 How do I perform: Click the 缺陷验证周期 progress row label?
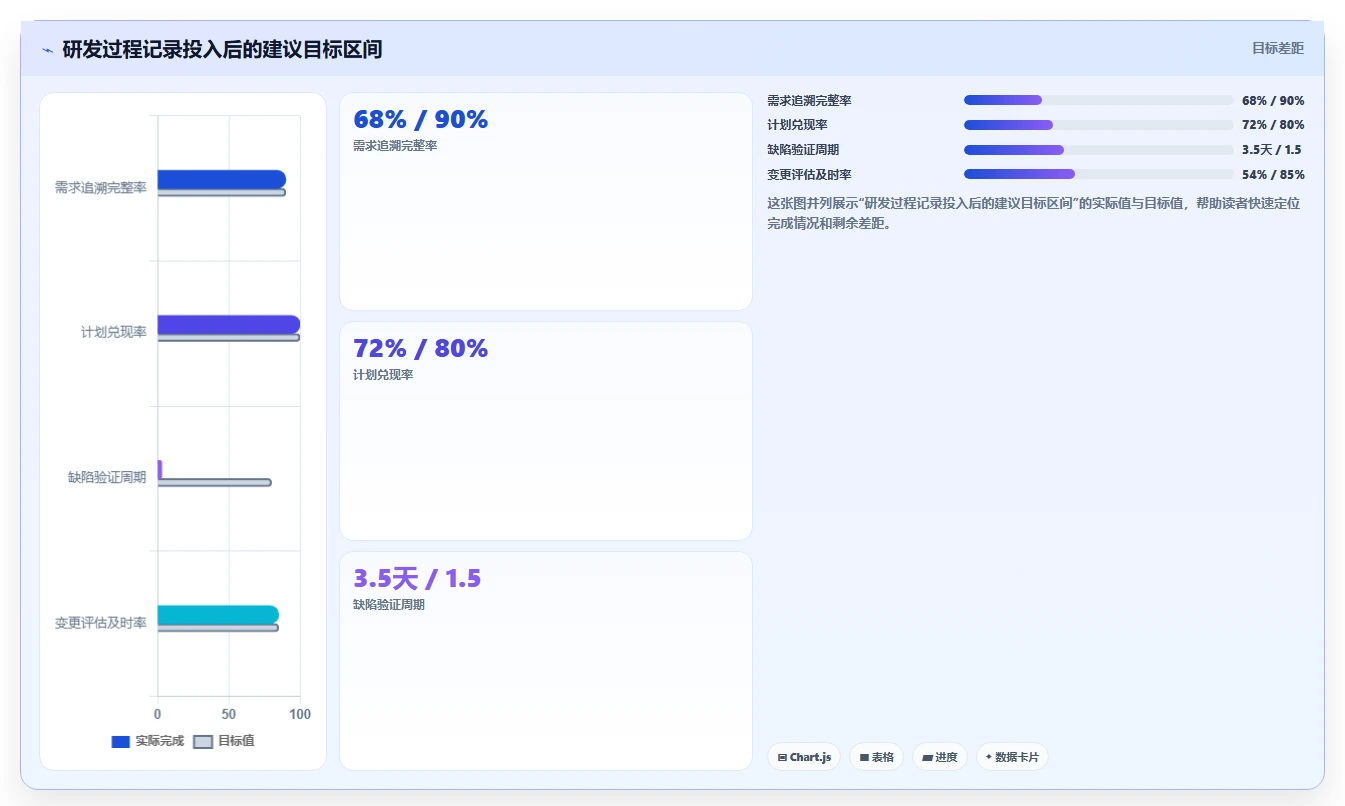(x=803, y=150)
